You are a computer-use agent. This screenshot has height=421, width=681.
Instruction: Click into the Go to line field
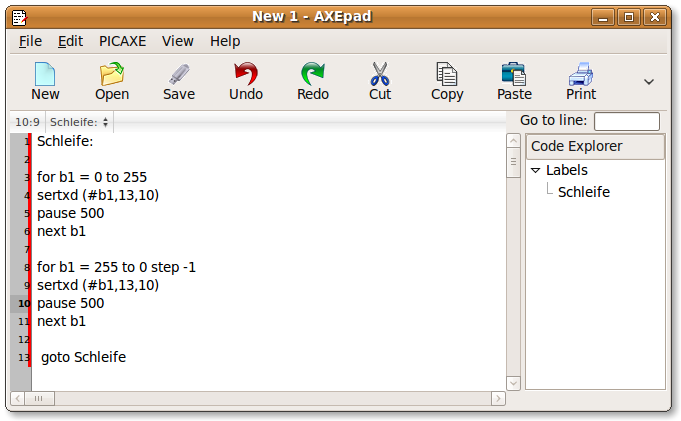pos(626,121)
